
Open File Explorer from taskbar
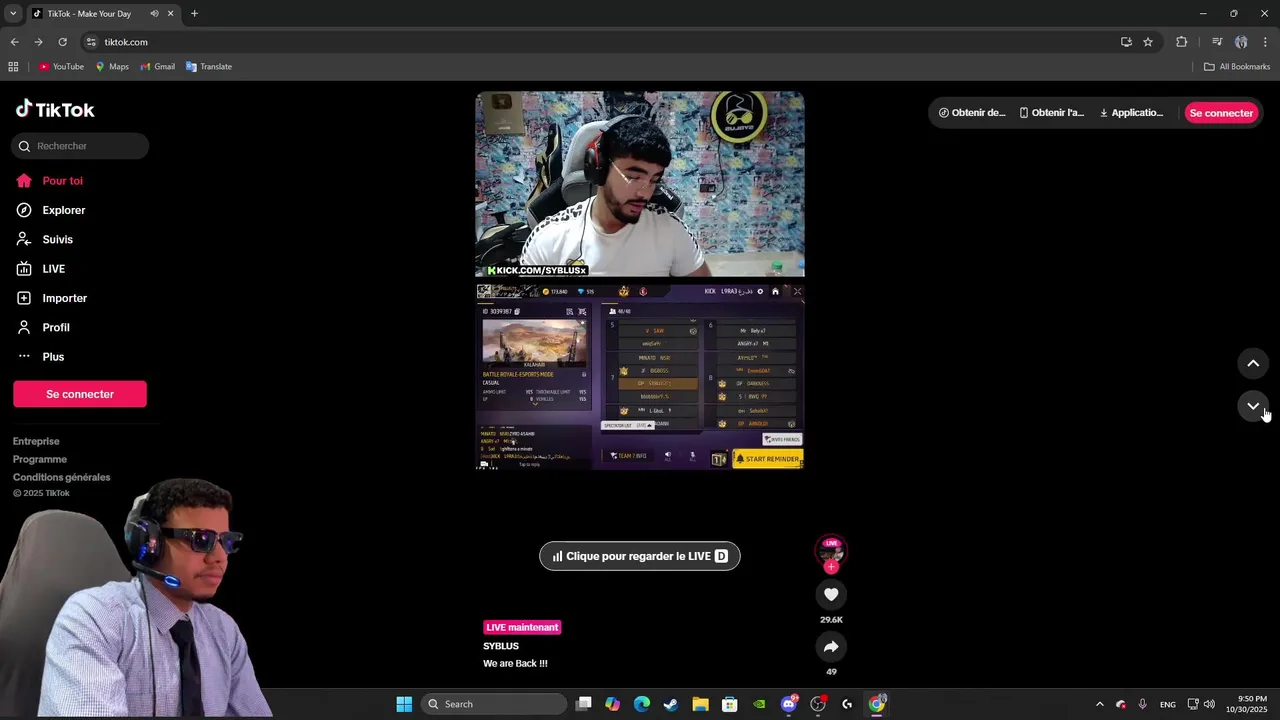click(700, 704)
